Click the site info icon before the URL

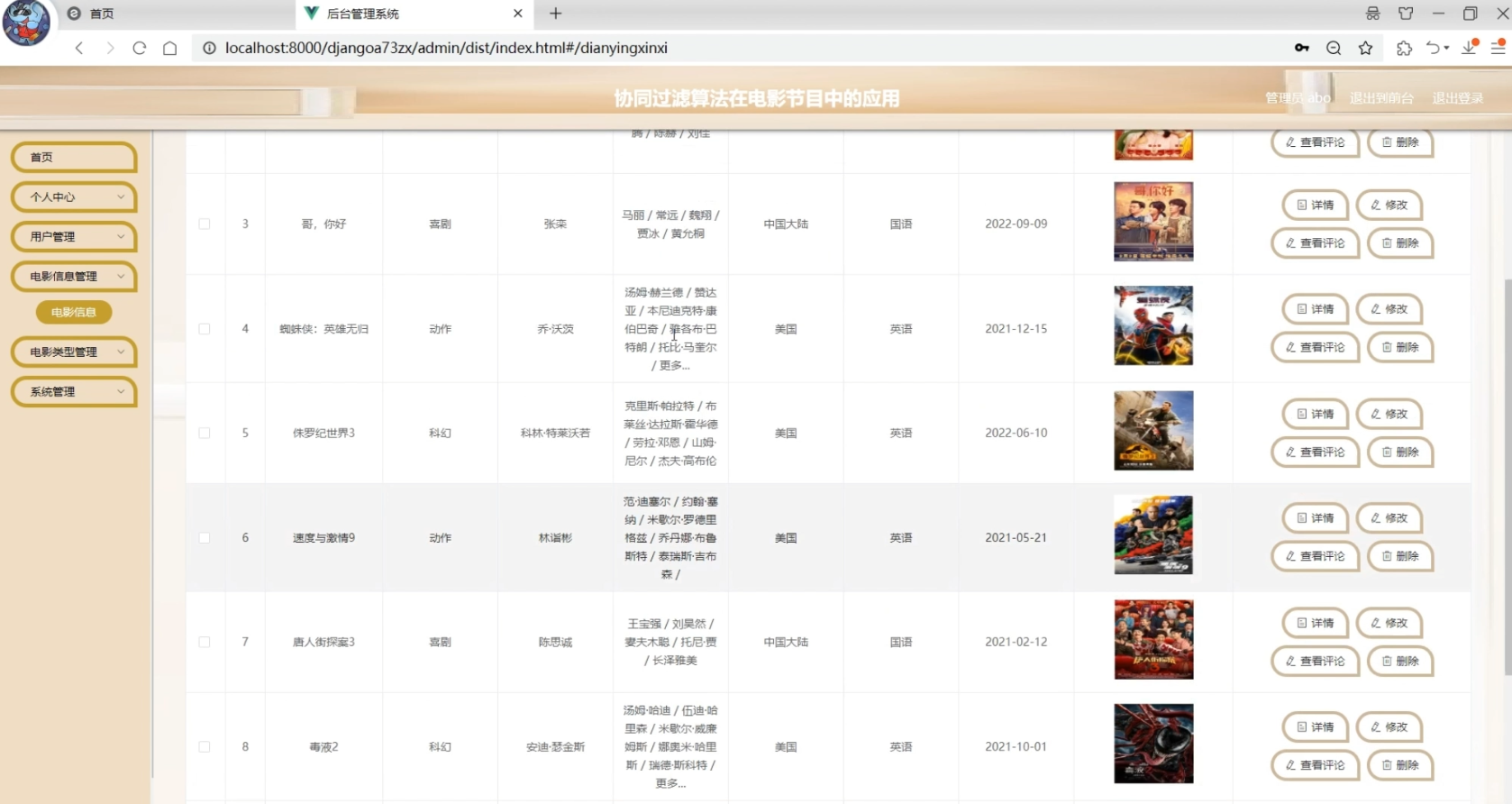(x=209, y=48)
